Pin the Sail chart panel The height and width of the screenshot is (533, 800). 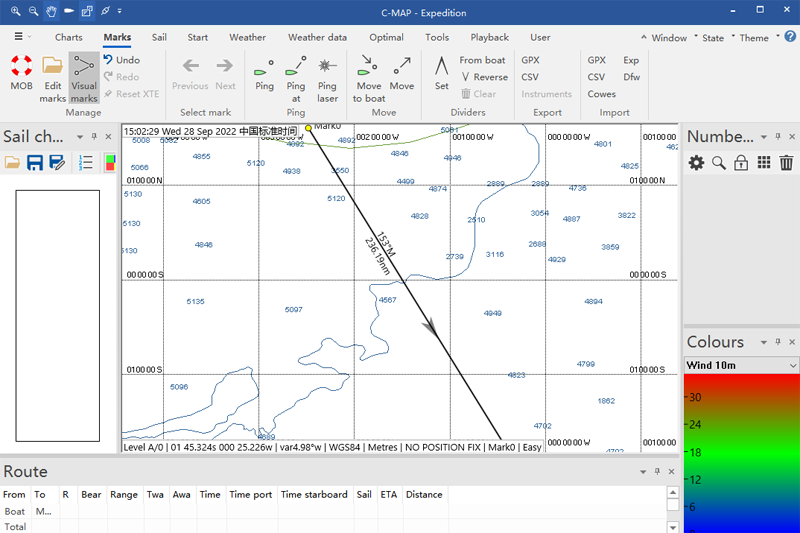click(94, 137)
